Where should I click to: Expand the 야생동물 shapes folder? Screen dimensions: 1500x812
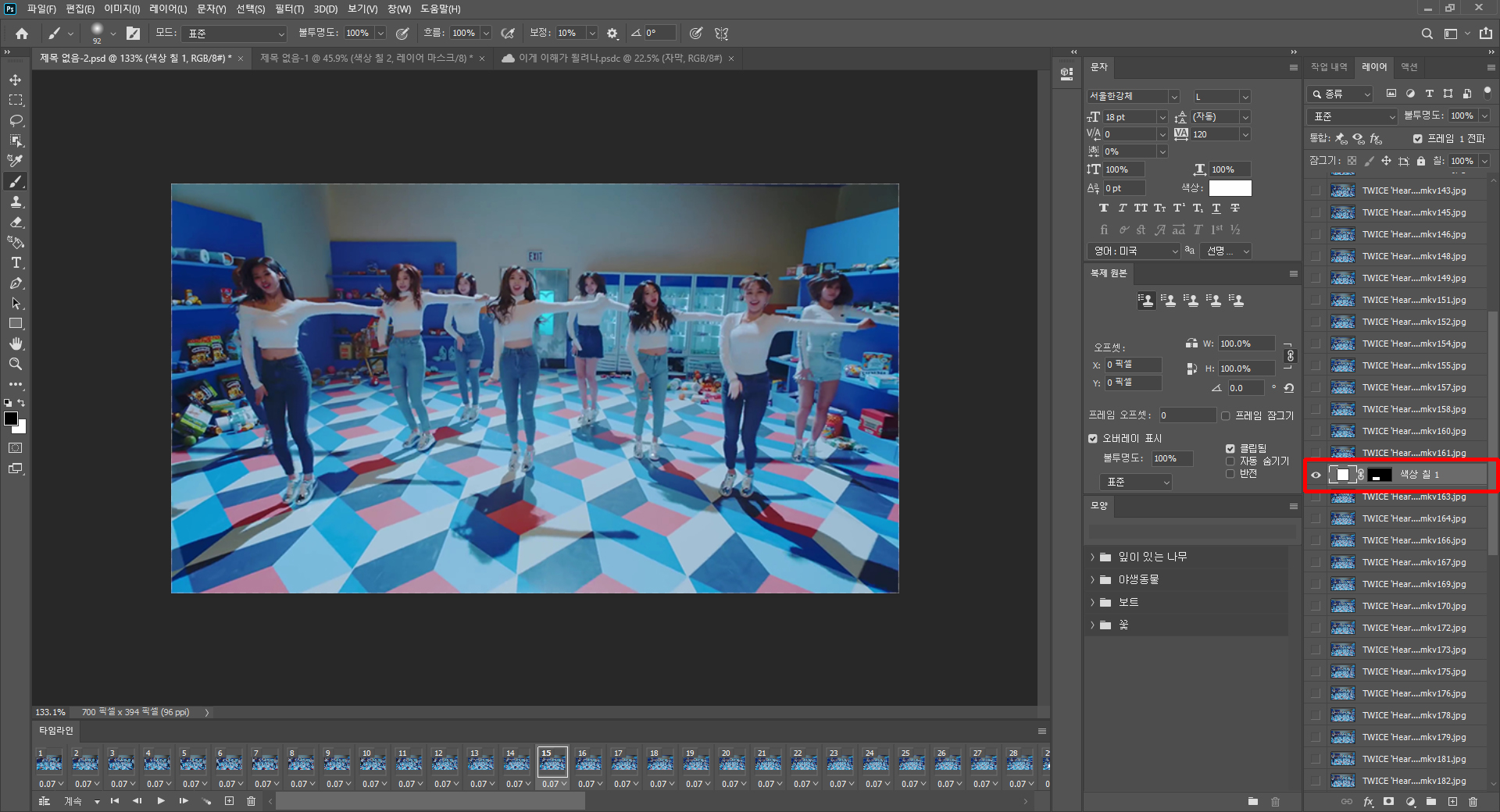(1092, 579)
